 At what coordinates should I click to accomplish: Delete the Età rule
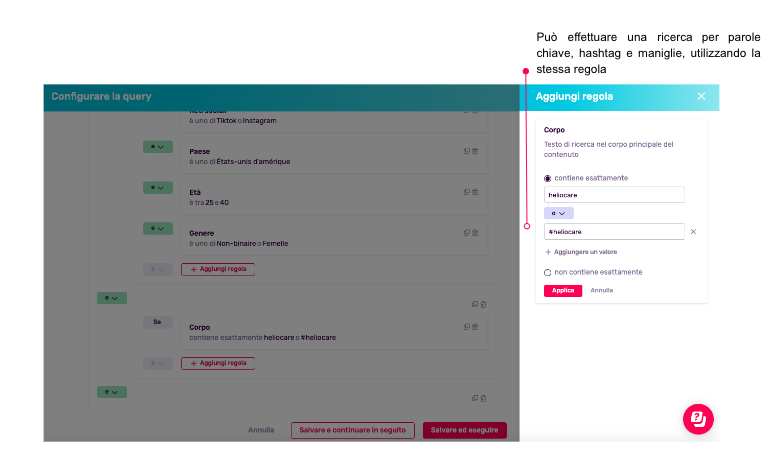coord(476,192)
